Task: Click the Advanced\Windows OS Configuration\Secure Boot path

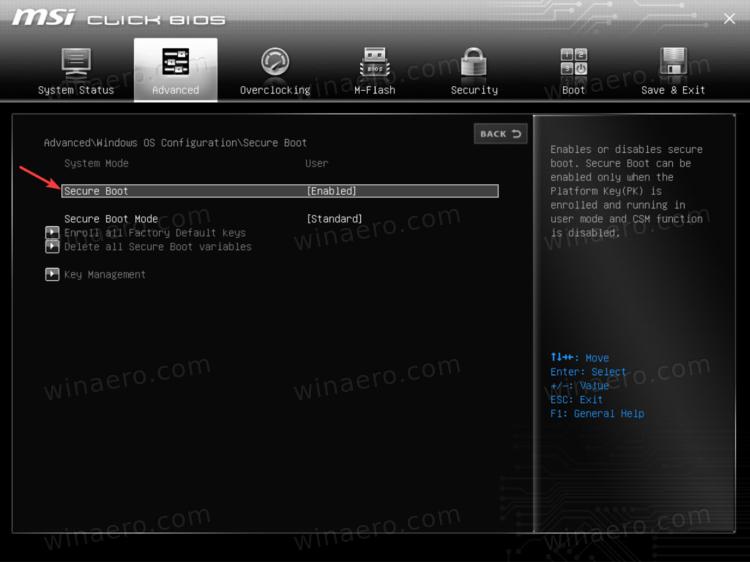Action: [x=175, y=143]
